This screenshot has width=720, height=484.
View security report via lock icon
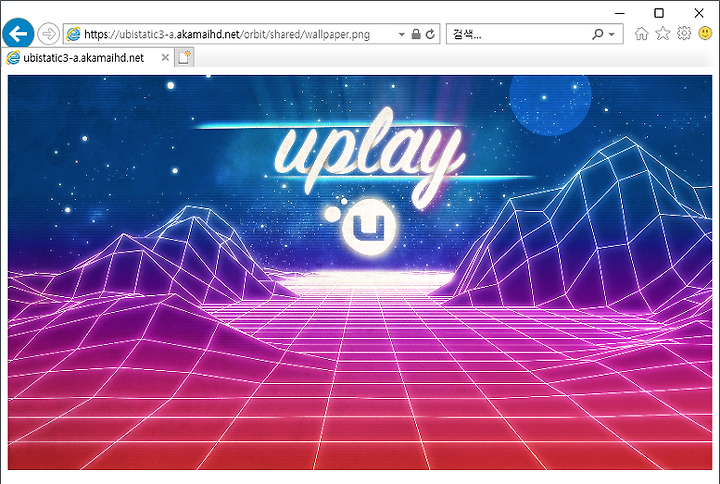416,34
